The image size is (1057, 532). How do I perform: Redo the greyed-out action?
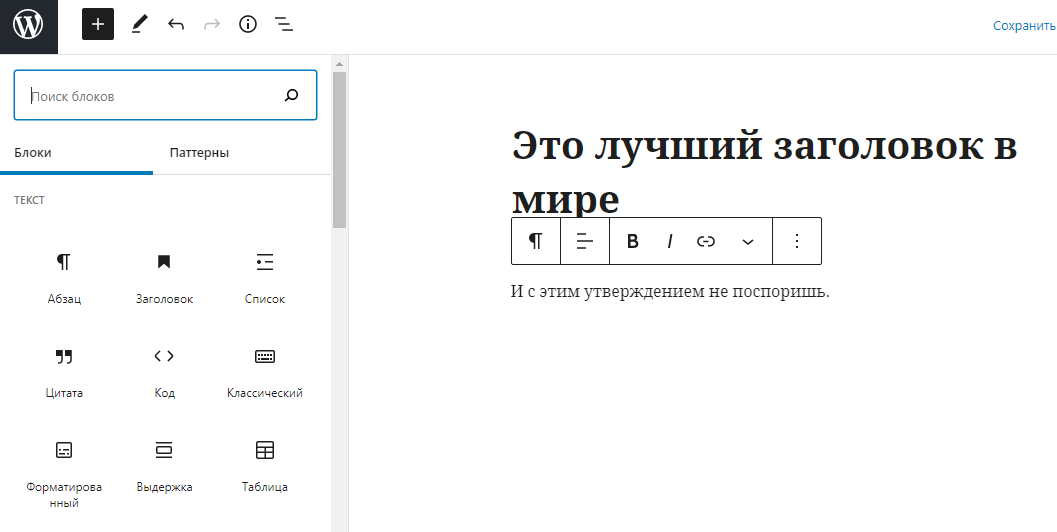coord(212,25)
